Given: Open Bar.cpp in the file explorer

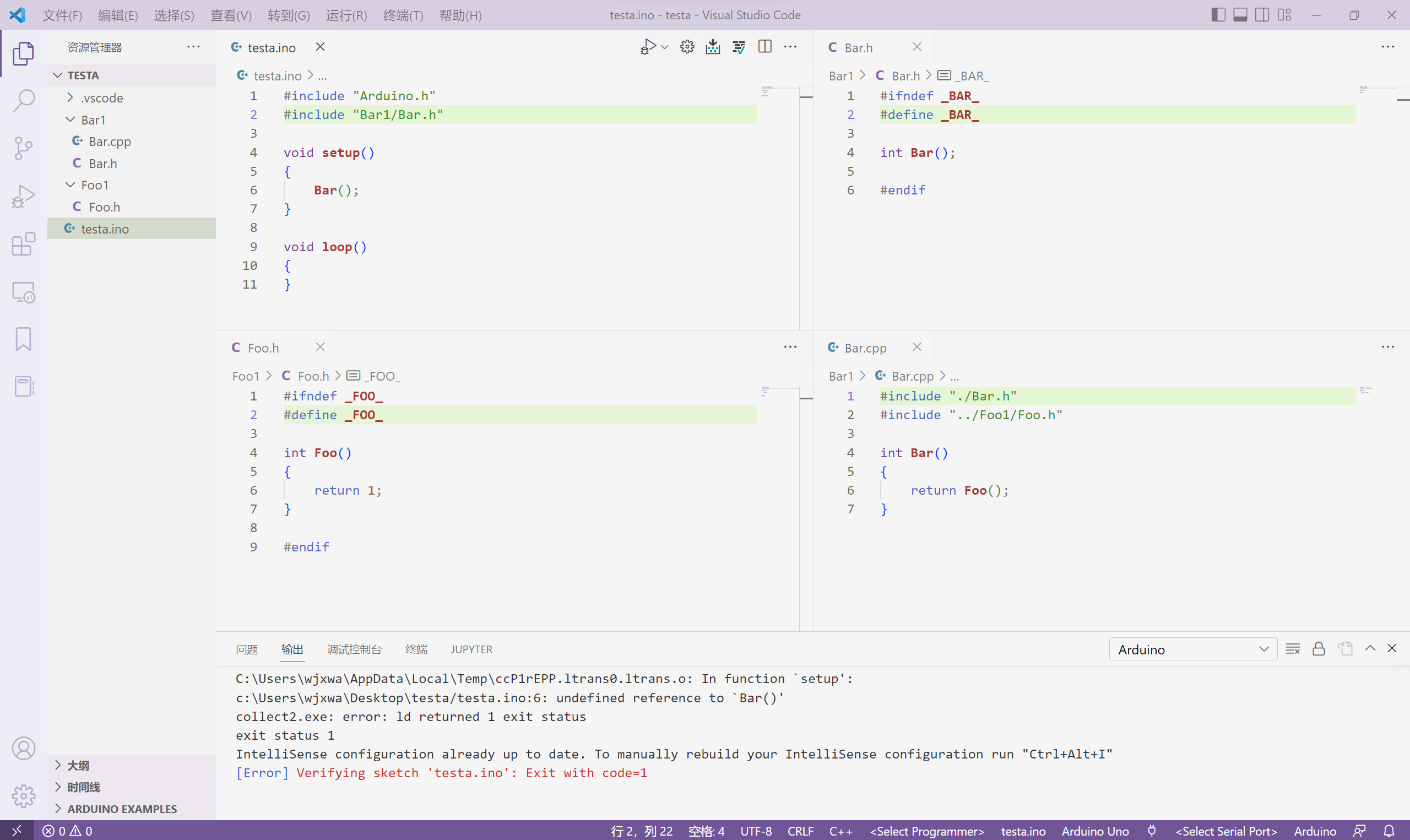Looking at the screenshot, I should [110, 142].
